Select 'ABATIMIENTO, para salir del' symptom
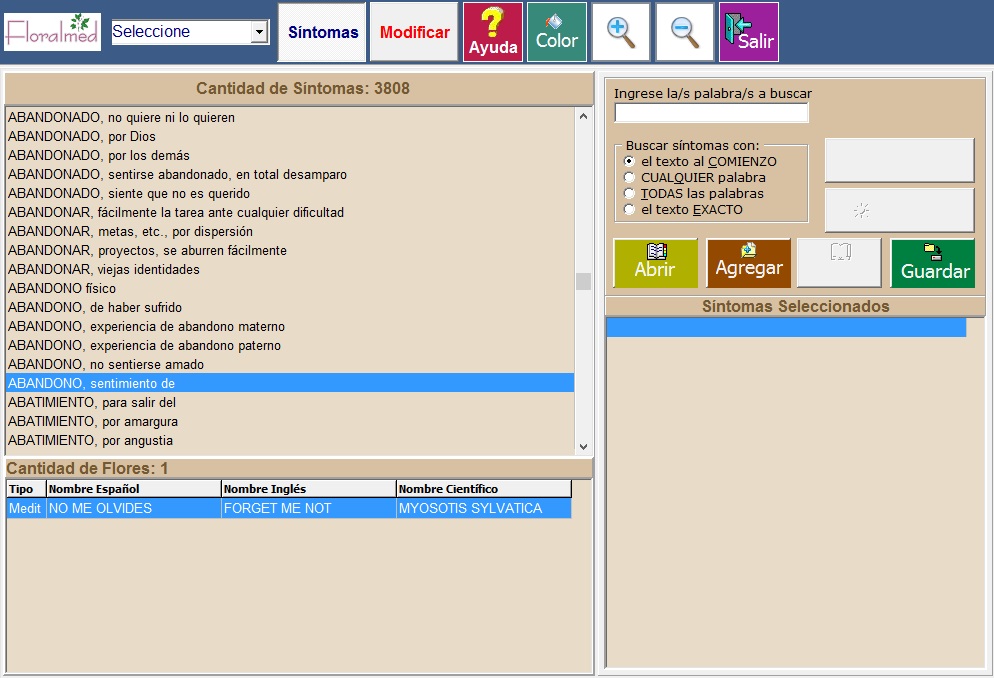This screenshot has width=994, height=678. tap(290, 402)
